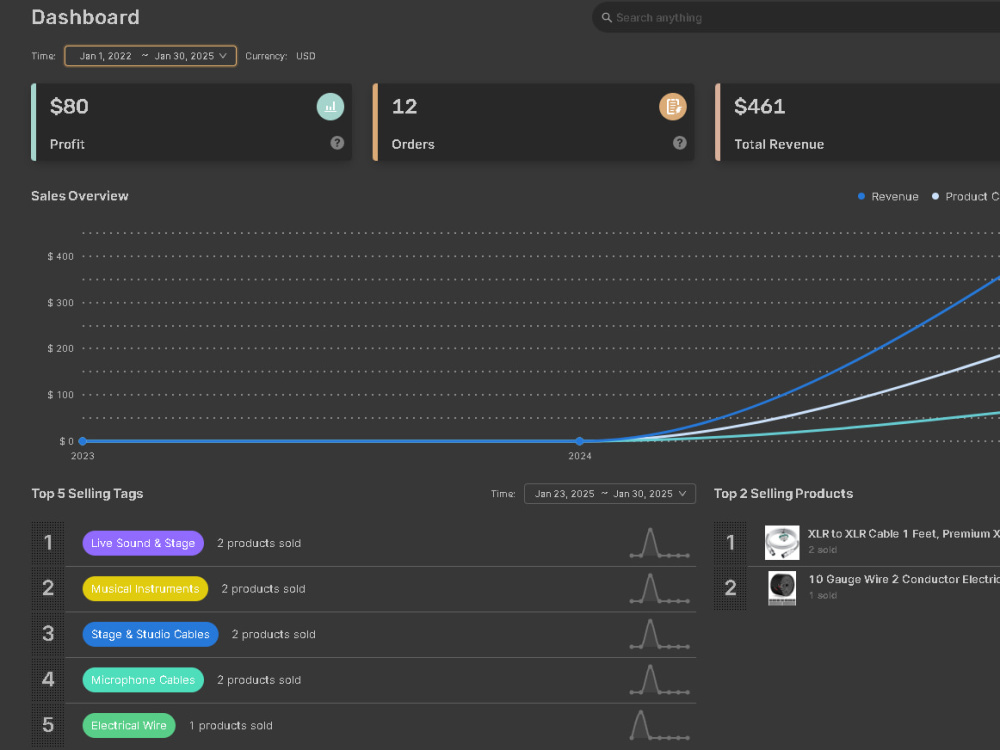Open the XLR to XLR Cable thumbnail
The width and height of the screenshot is (1000, 750).
[782, 543]
